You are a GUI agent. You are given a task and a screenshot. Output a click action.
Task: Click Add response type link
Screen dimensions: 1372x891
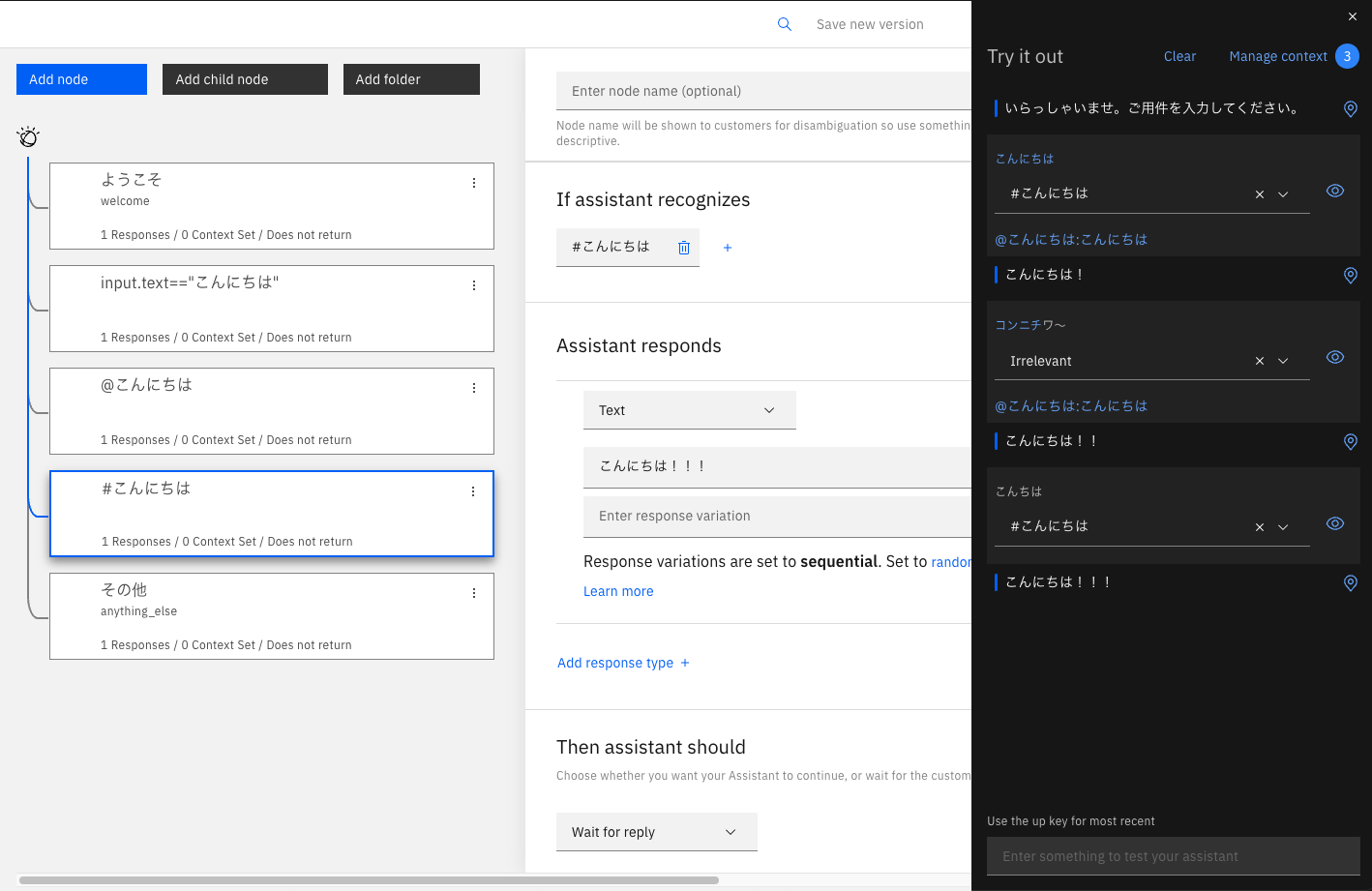[623, 663]
